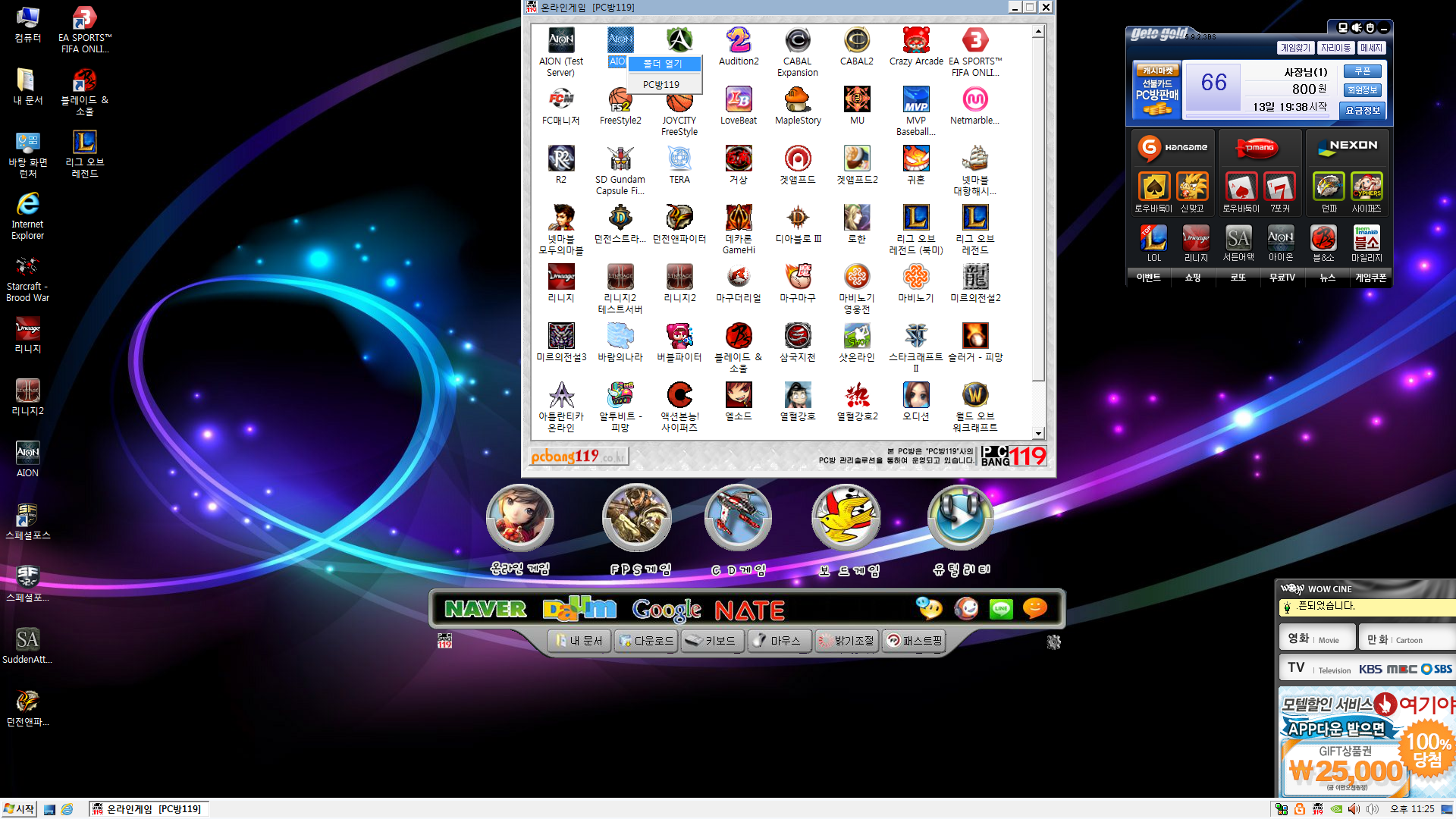
Task: Choose PC방119 from the context menu
Action: 661,84
